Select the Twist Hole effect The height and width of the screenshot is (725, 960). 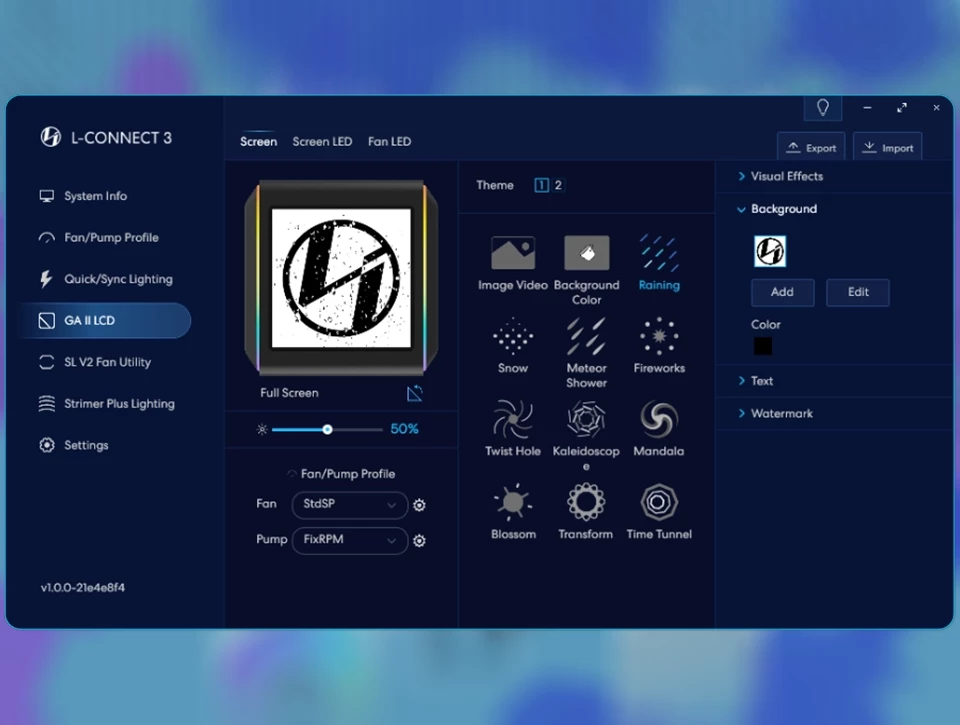(513, 419)
